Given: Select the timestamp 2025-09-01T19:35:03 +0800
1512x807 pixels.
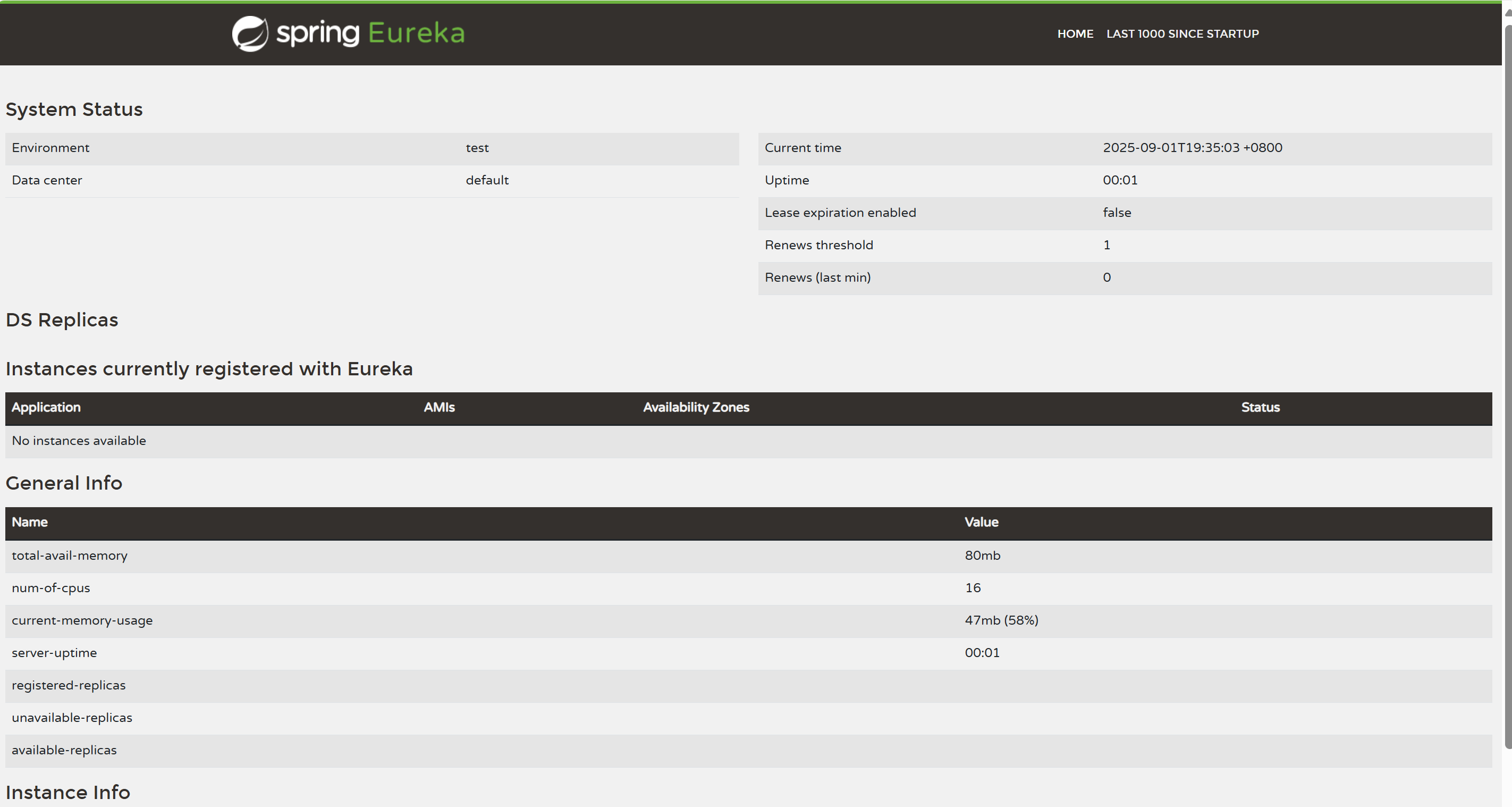Looking at the screenshot, I should pos(1193,148).
